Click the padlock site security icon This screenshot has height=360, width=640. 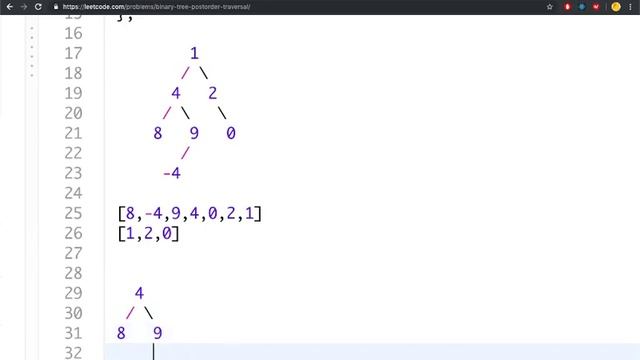click(x=56, y=7)
